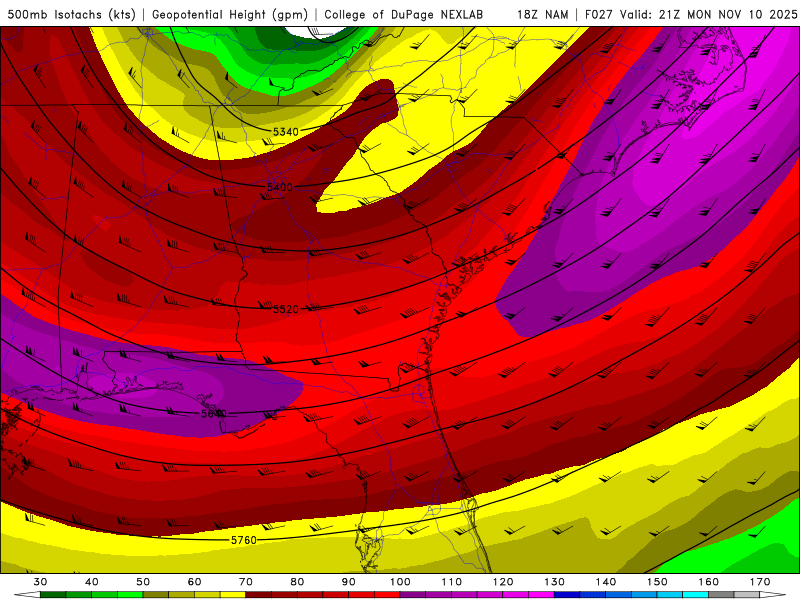Click the 110 value on the colorbar scale
800x600 pixels.
(x=452, y=582)
